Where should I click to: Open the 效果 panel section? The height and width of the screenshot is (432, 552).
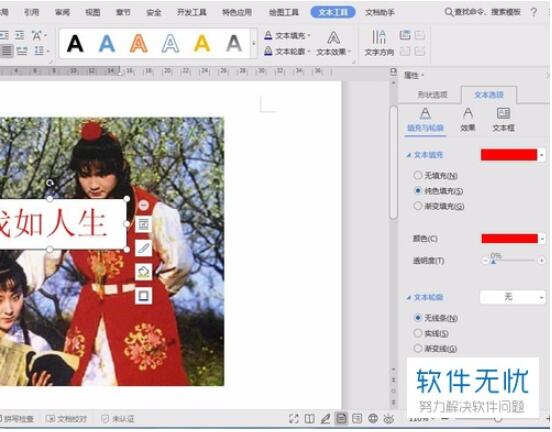tap(468, 119)
